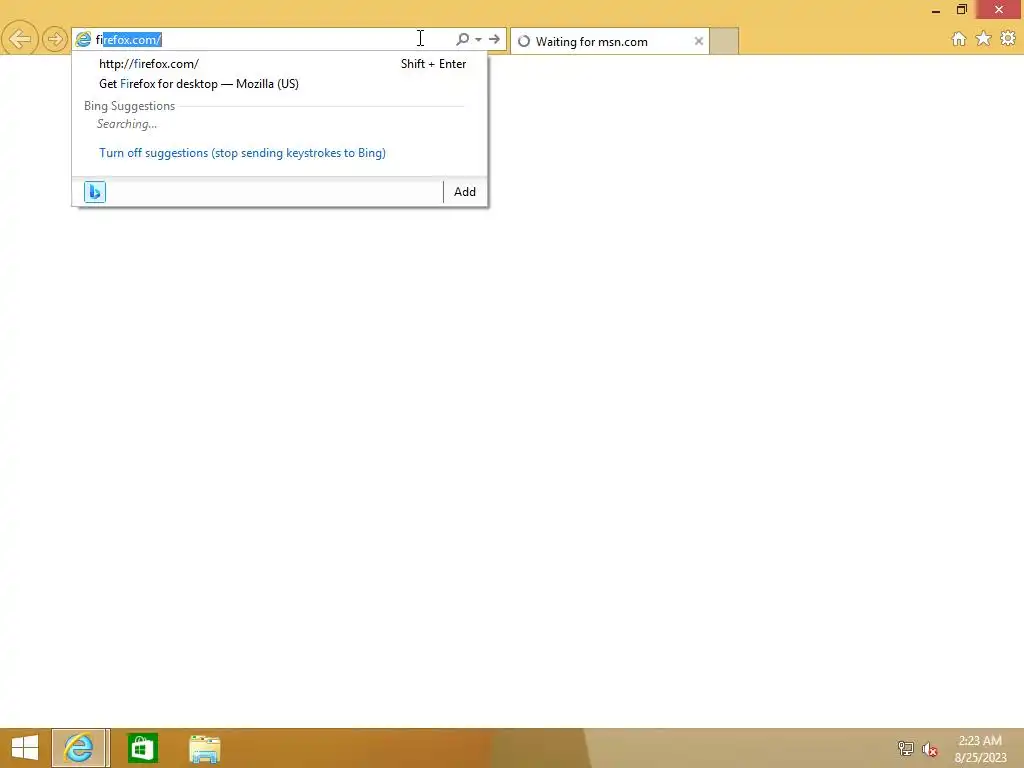Click the network status tray icon
Viewport: 1024px width, 768px height.
(x=906, y=748)
